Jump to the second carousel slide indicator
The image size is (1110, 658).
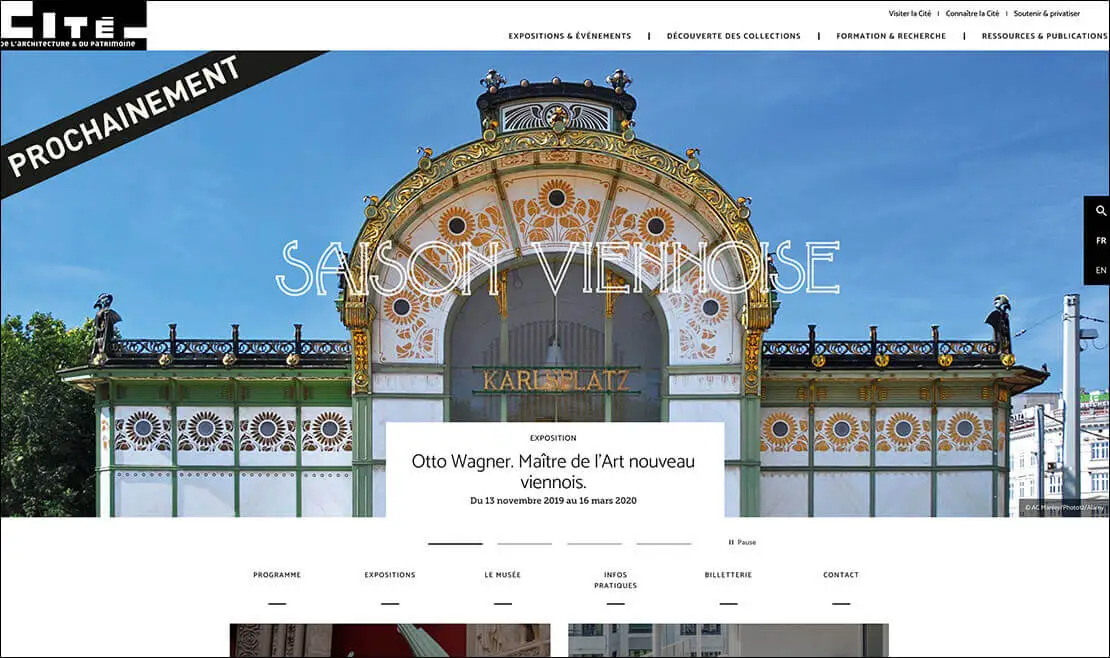[x=524, y=542]
